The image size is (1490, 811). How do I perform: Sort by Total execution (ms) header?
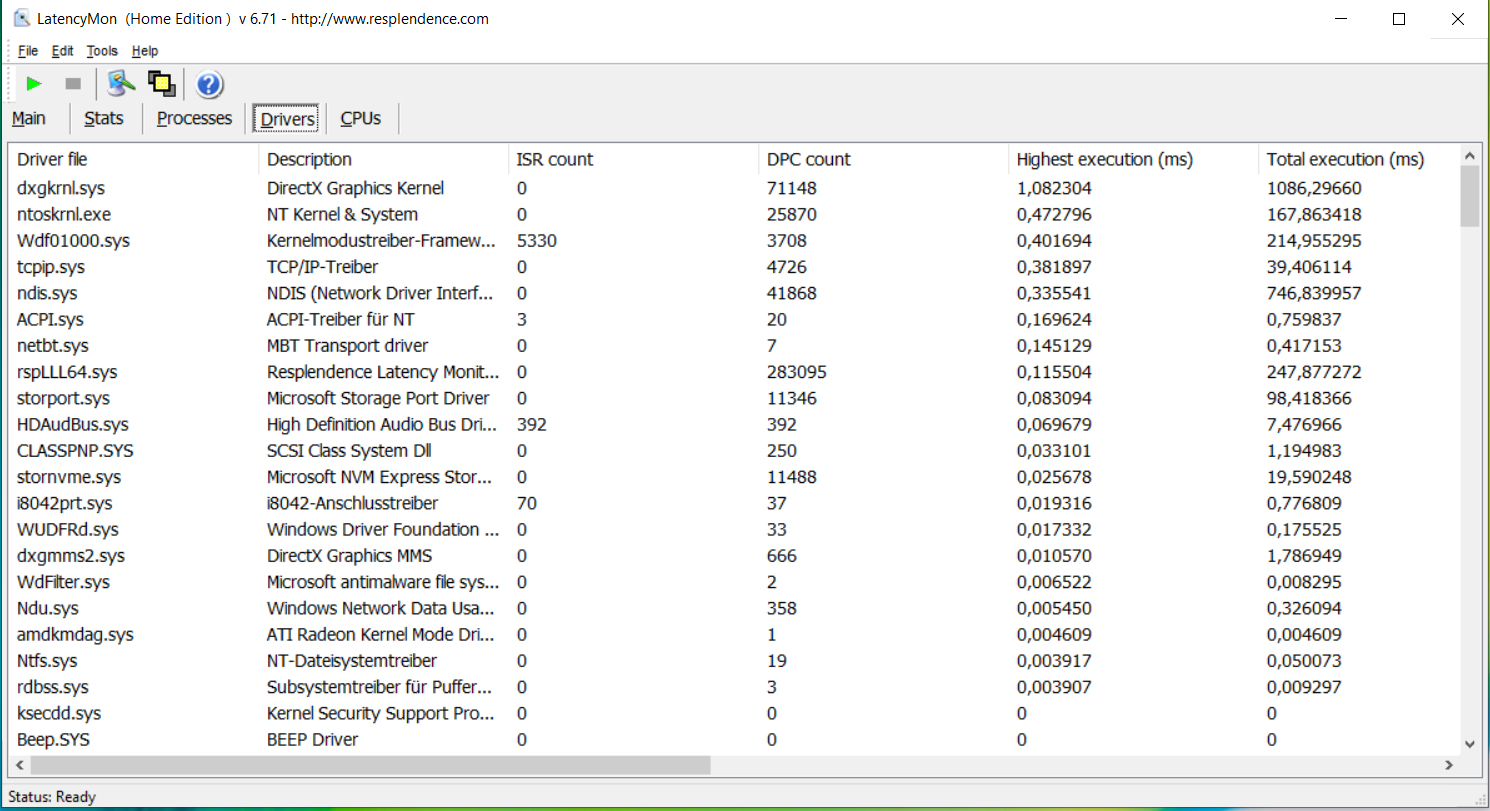(1358, 159)
